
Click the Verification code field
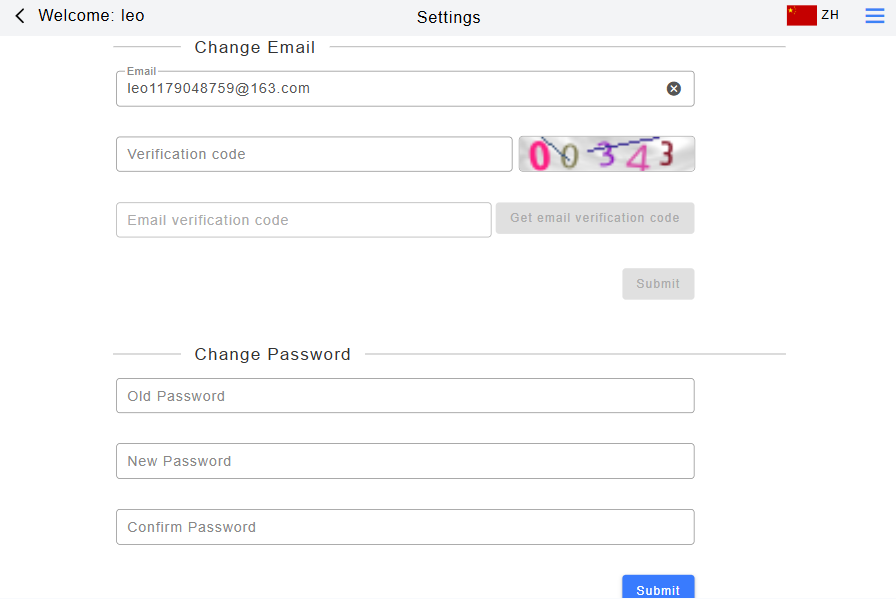click(314, 154)
